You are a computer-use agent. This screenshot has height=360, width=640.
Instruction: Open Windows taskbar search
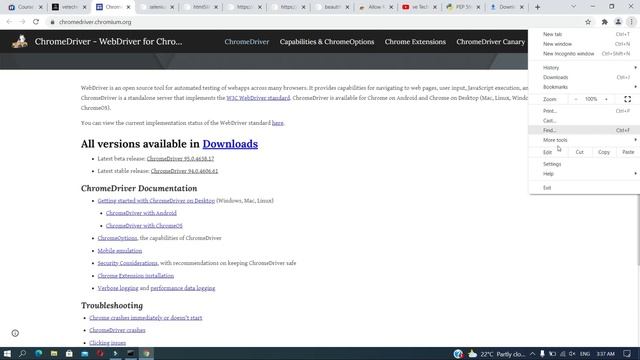(22, 353)
